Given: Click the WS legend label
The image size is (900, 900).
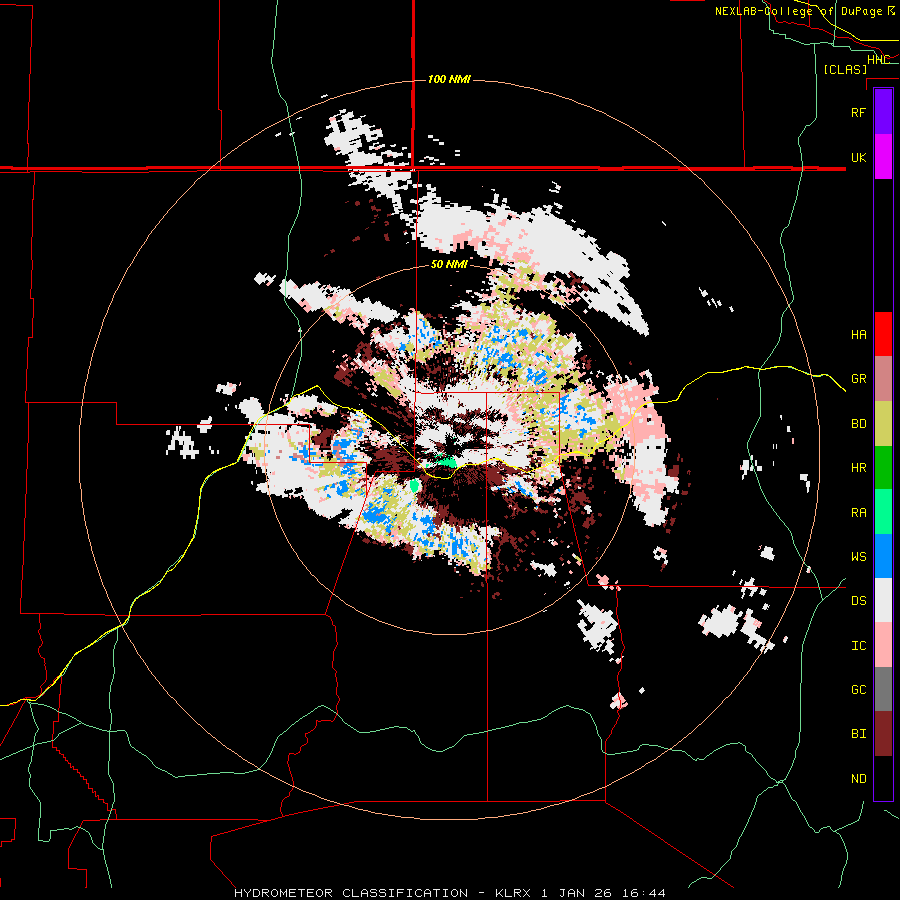Looking at the screenshot, I should coord(858,557).
